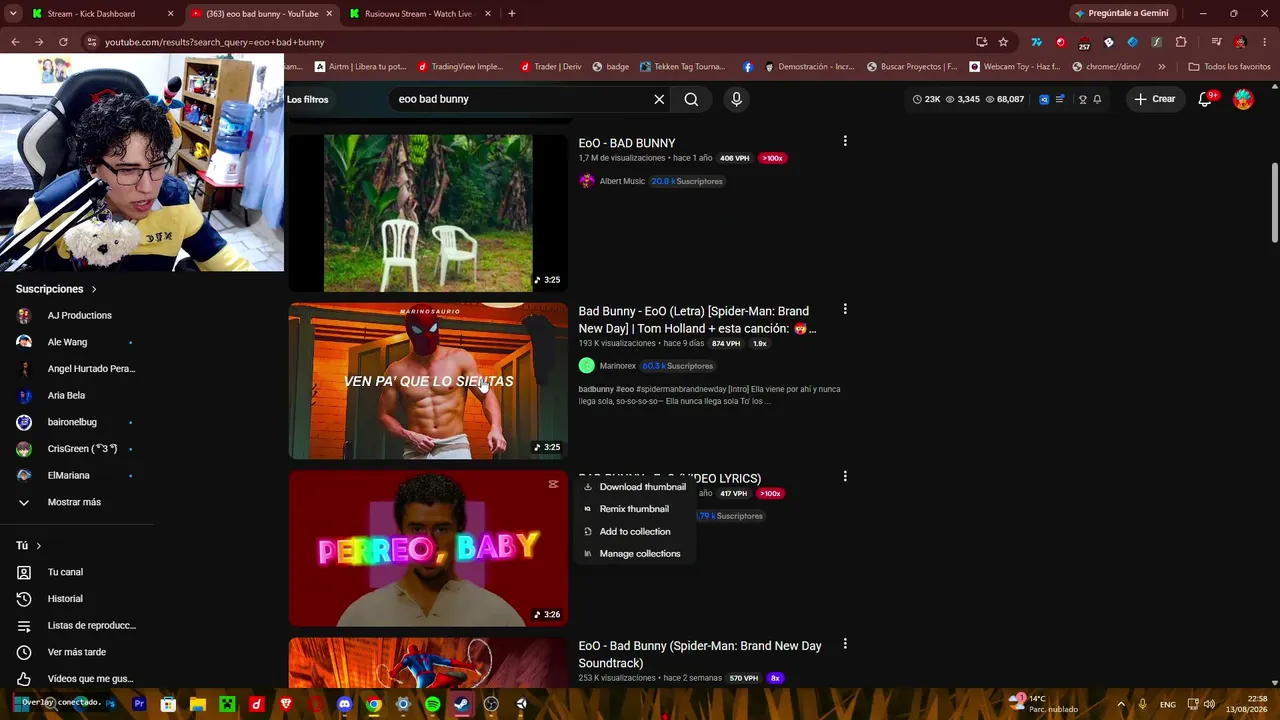Open AJ Productions subscription
This screenshot has height=720, width=1280.
tap(77, 315)
